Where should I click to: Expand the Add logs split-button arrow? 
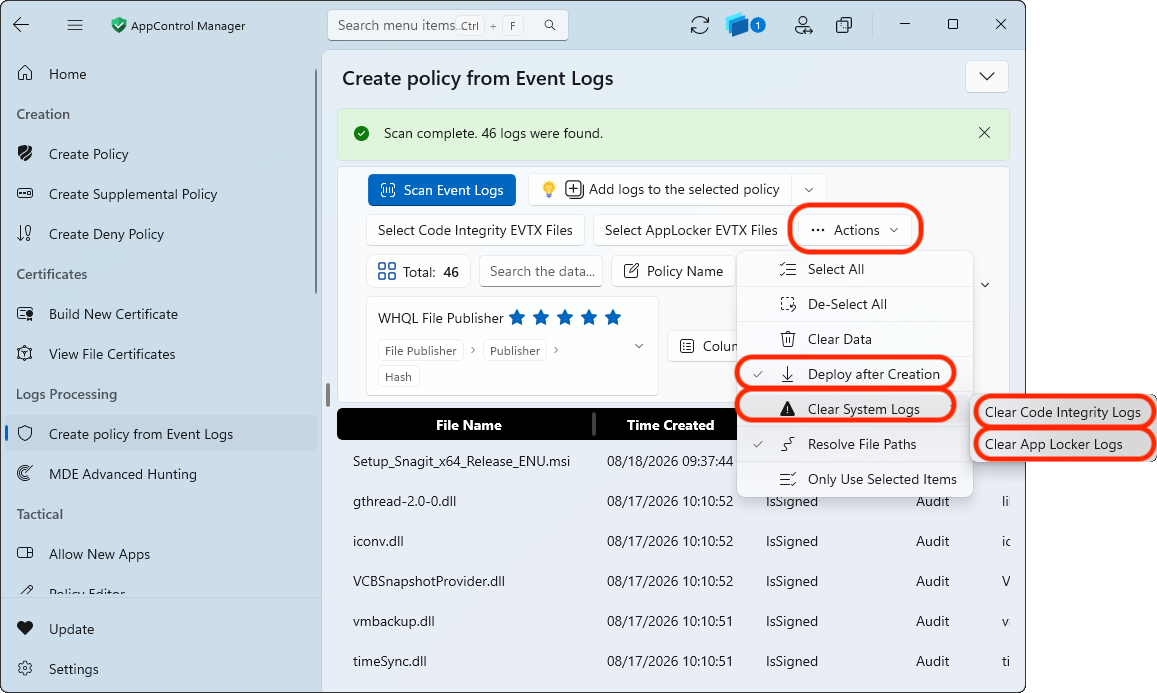click(x=809, y=190)
